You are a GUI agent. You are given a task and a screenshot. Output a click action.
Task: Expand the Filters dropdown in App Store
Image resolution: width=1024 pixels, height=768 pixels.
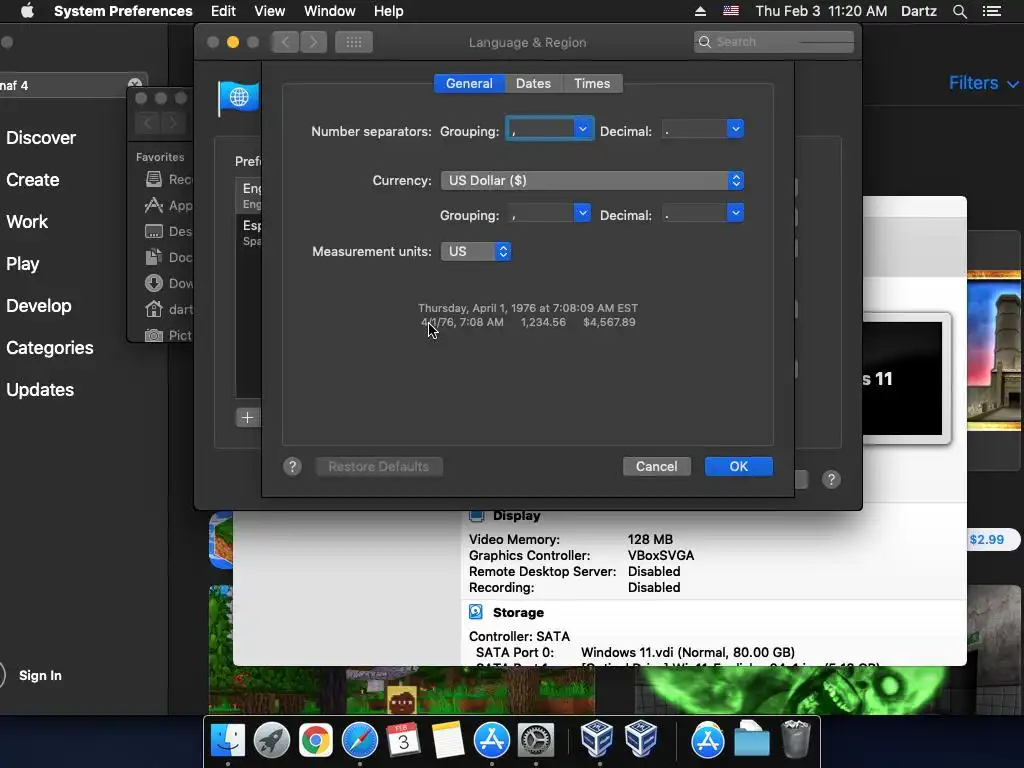click(983, 83)
